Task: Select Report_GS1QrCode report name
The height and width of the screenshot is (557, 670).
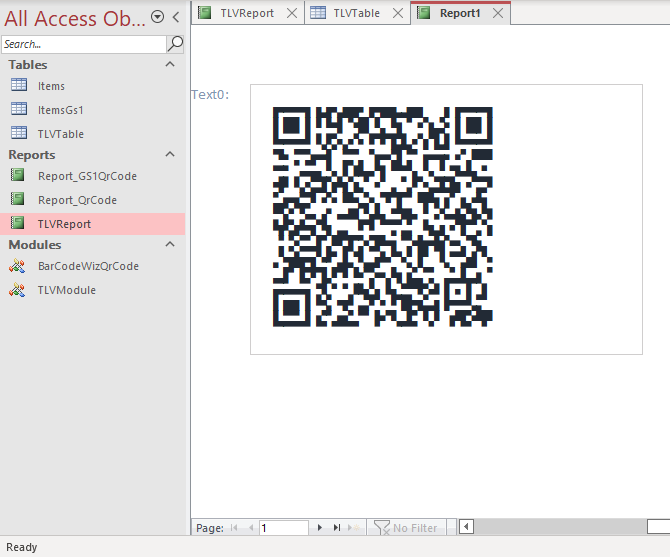Action: [87, 176]
